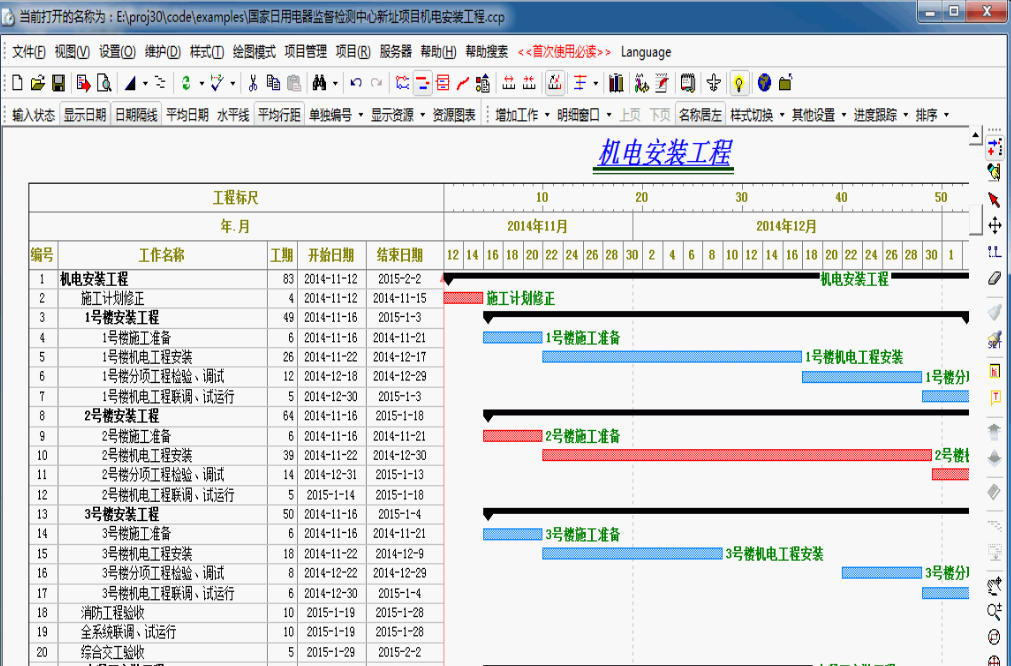Toggle the 日期阴线 option
Image resolution: width=1011 pixels, height=666 pixels.
(x=135, y=115)
